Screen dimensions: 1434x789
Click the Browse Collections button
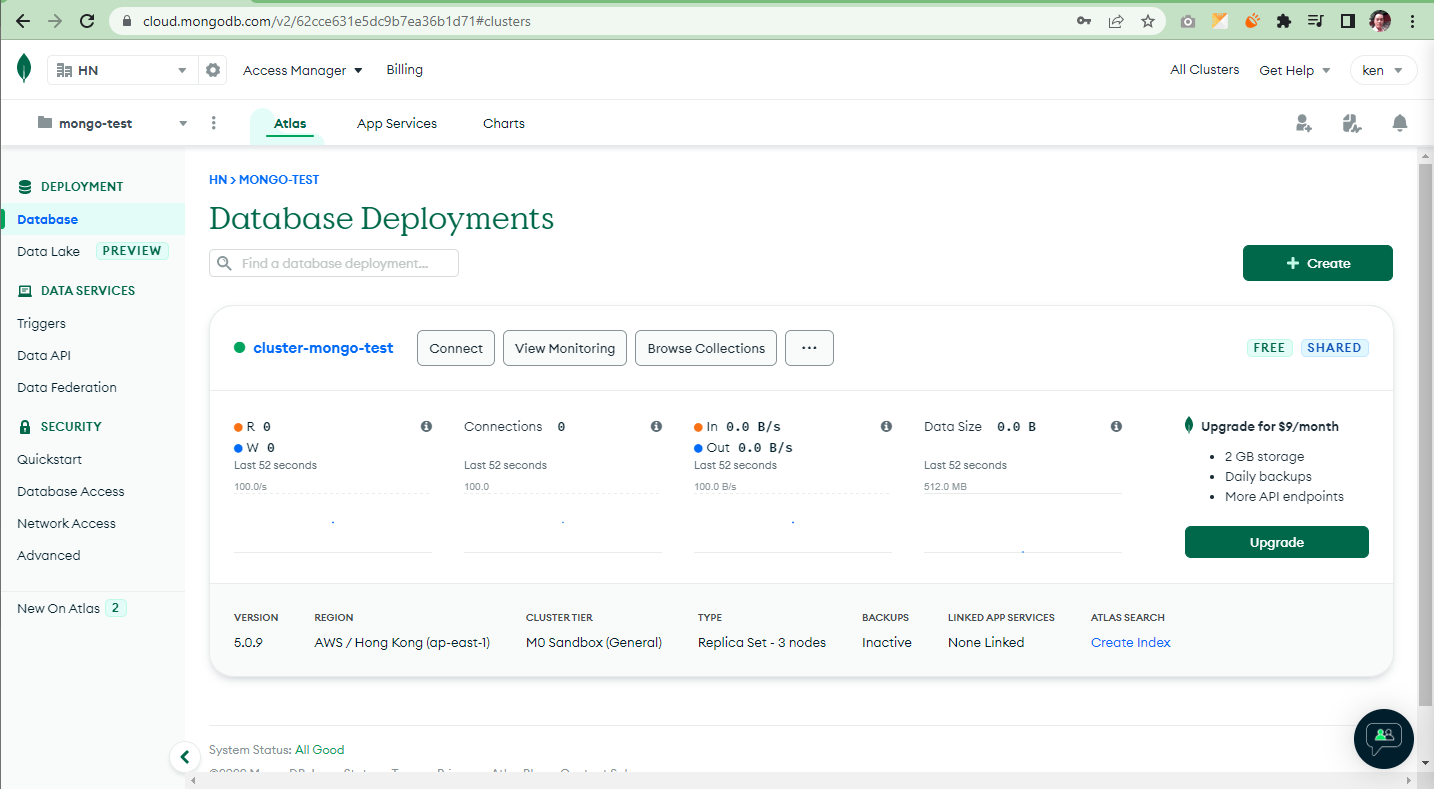706,348
